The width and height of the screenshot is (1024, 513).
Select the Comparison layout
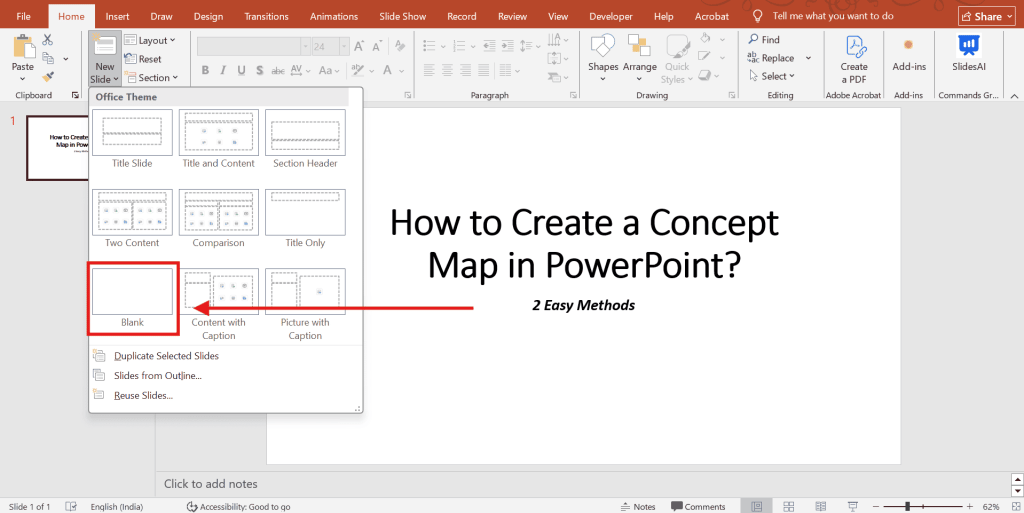(x=218, y=219)
